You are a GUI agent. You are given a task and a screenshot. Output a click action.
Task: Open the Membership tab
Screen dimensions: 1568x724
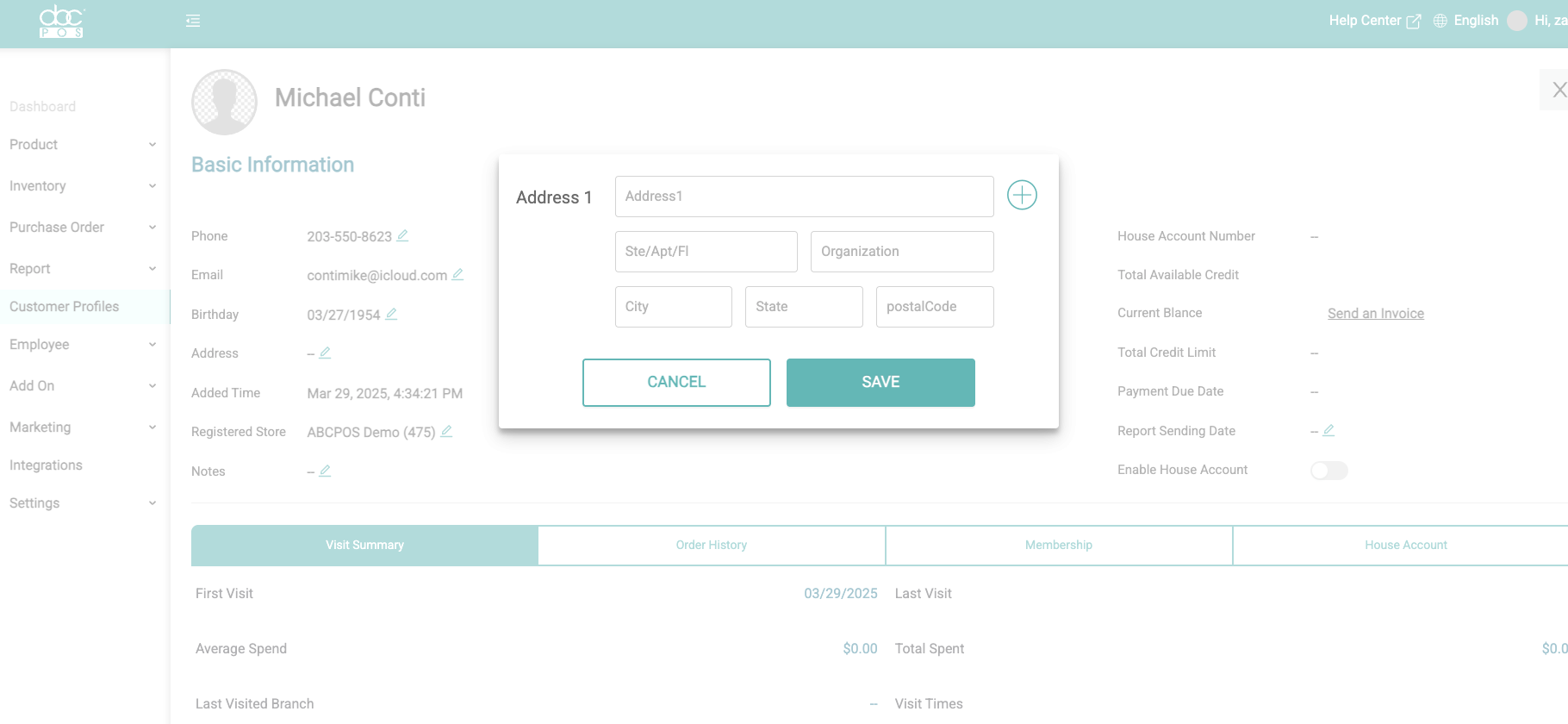(1058, 545)
